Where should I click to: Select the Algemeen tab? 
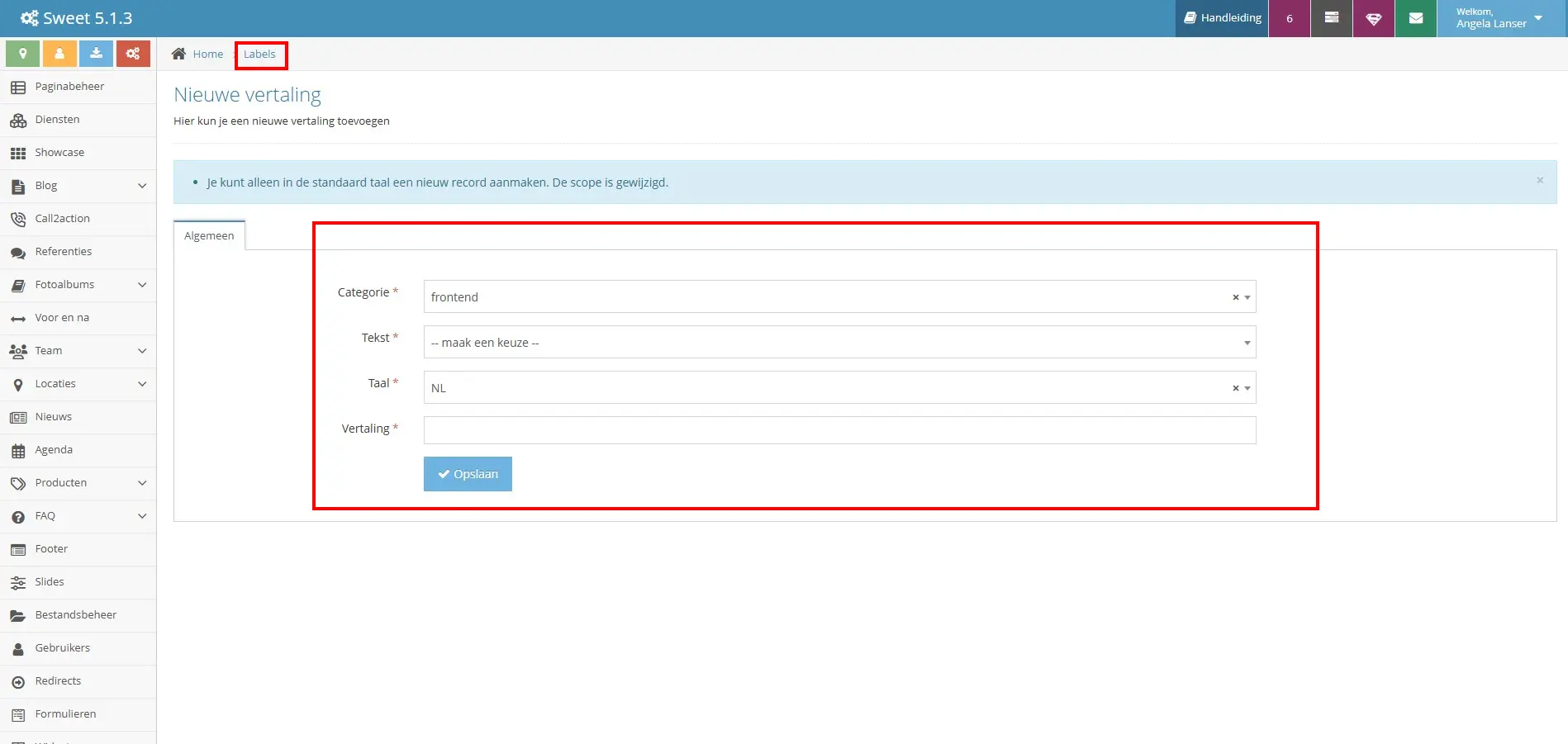[x=209, y=235]
